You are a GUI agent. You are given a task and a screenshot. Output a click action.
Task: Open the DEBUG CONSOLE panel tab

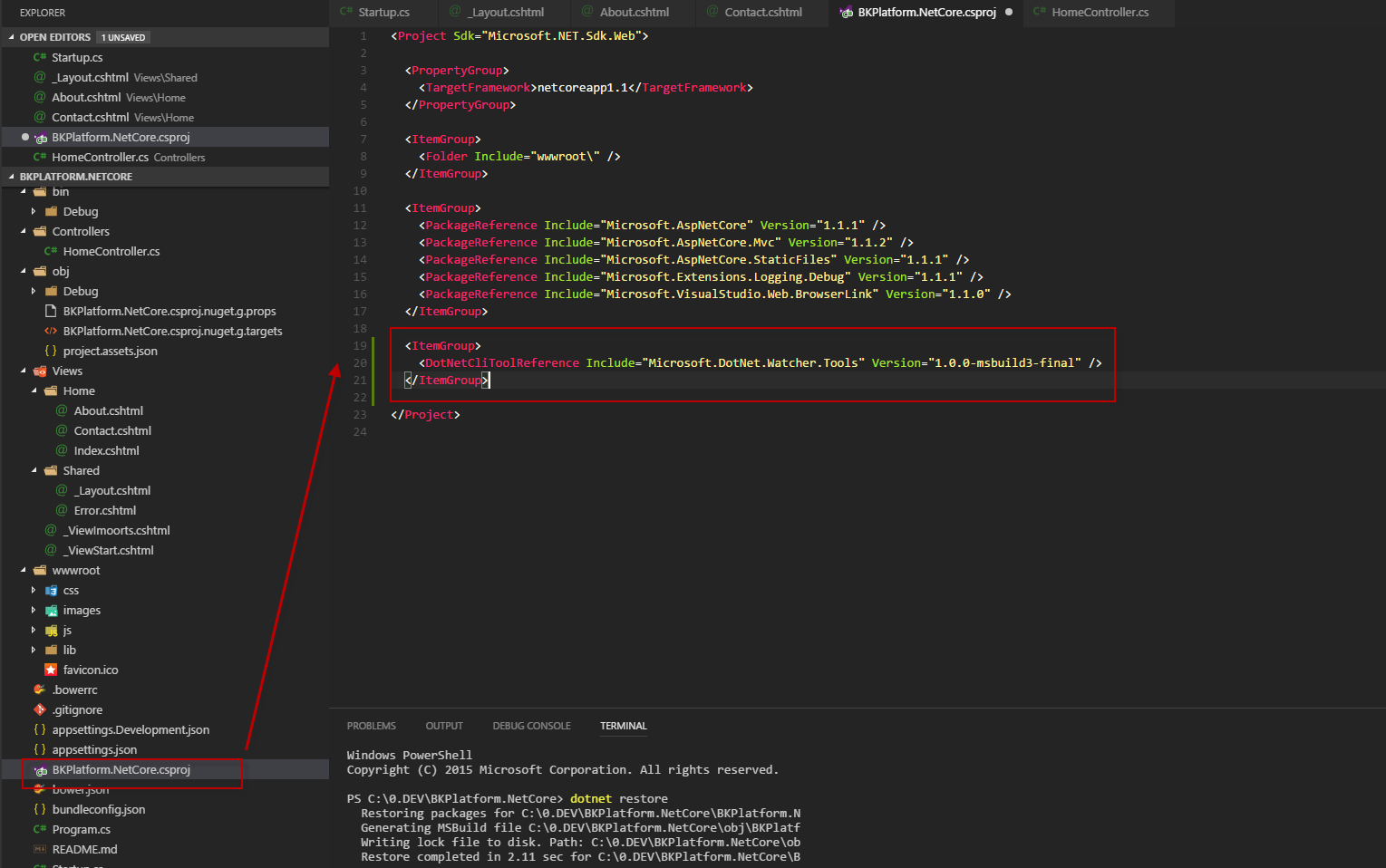coord(531,726)
